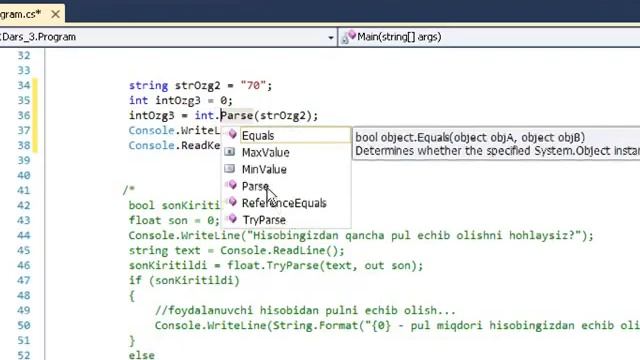Screen dimensions: 640x360
Task: Click float.TryParse(text, out son) on line 46
Action: (x=325, y=266)
